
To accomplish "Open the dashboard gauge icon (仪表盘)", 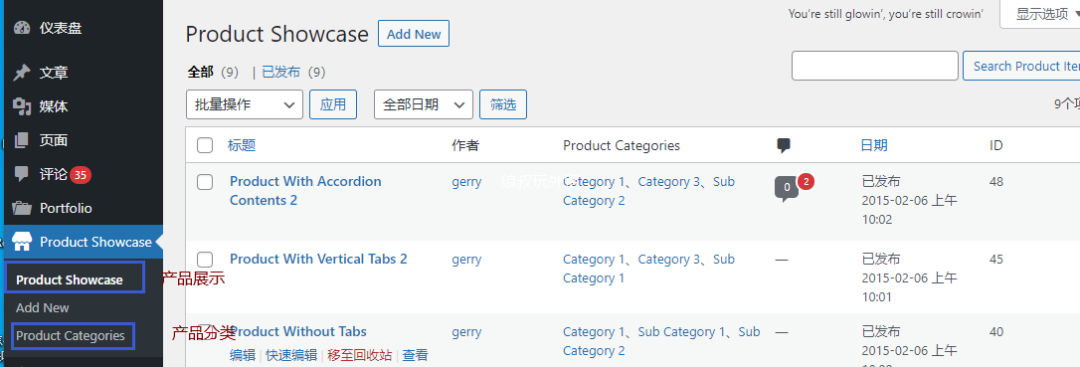I will pyautogui.click(x=22, y=28).
